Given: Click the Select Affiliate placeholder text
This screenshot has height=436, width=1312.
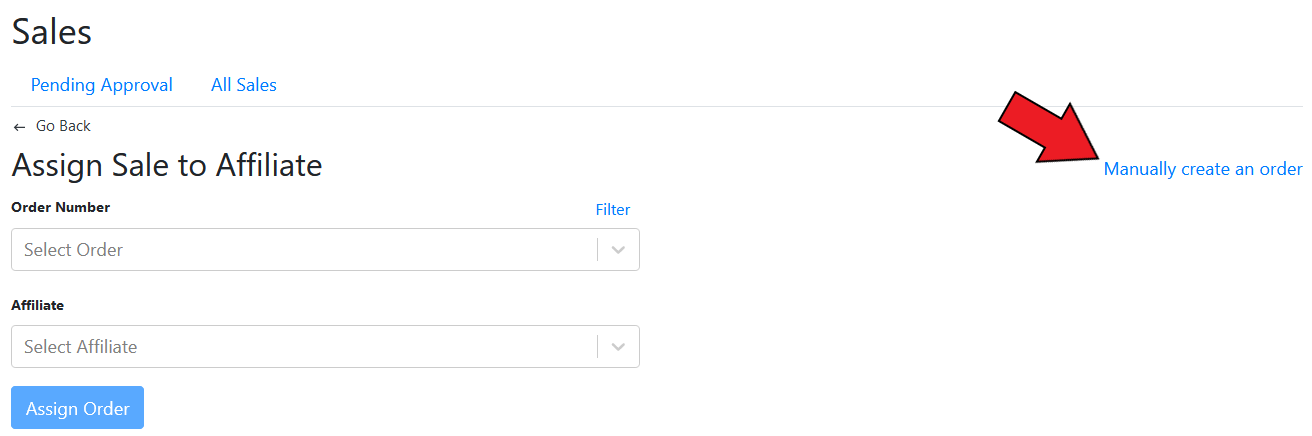Looking at the screenshot, I should point(81,347).
